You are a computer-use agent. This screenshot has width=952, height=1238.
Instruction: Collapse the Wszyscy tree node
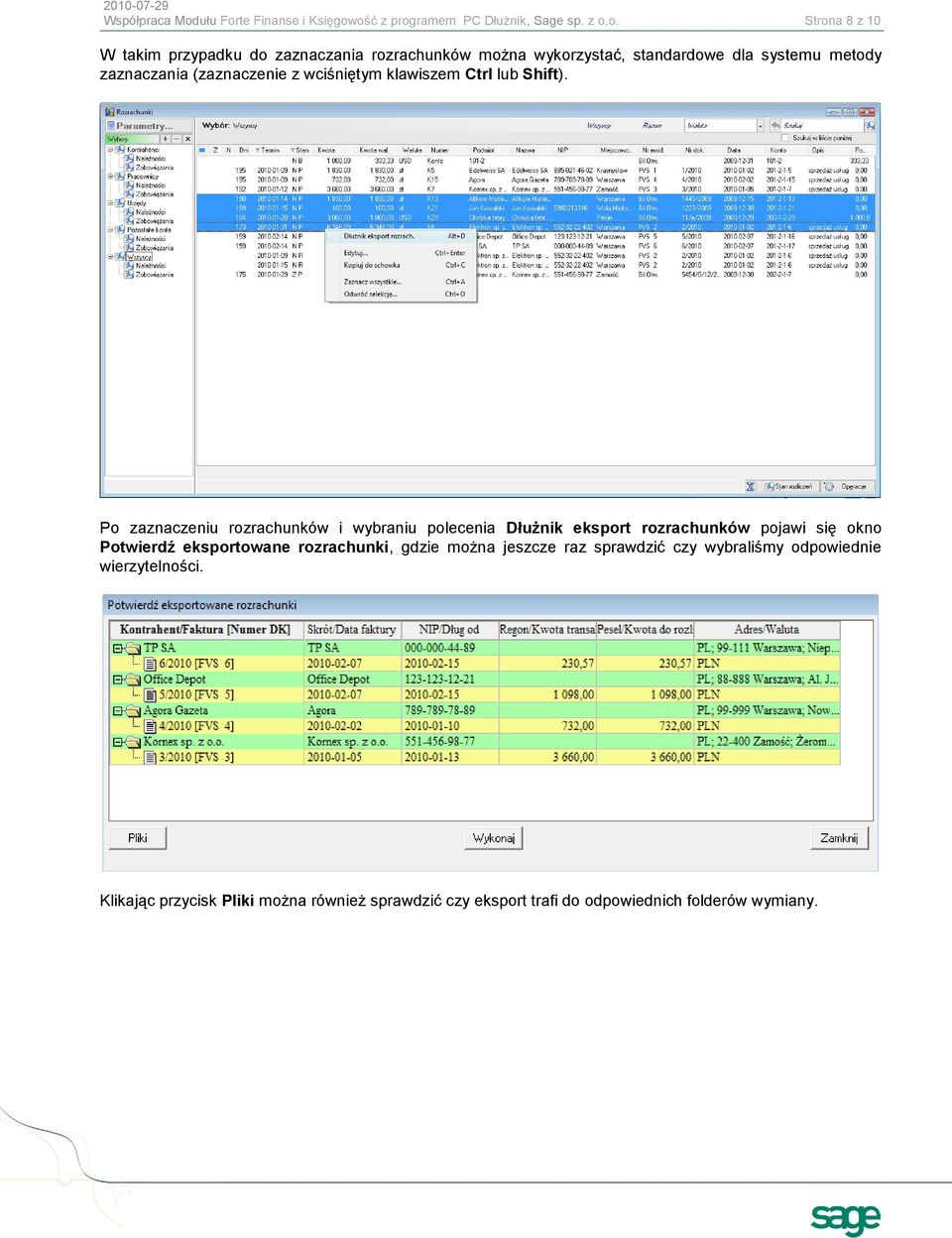point(109,256)
